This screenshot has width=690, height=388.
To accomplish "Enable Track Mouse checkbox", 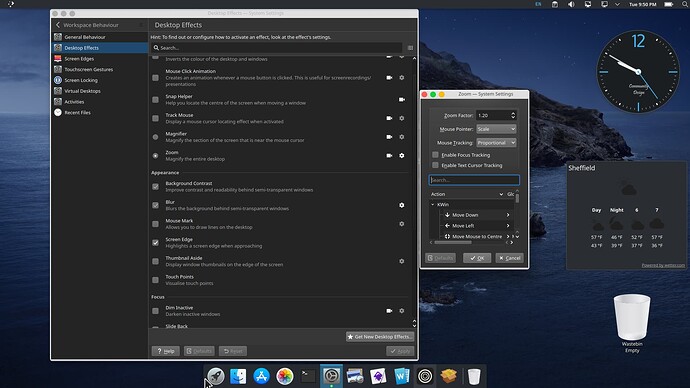I will click(155, 118).
